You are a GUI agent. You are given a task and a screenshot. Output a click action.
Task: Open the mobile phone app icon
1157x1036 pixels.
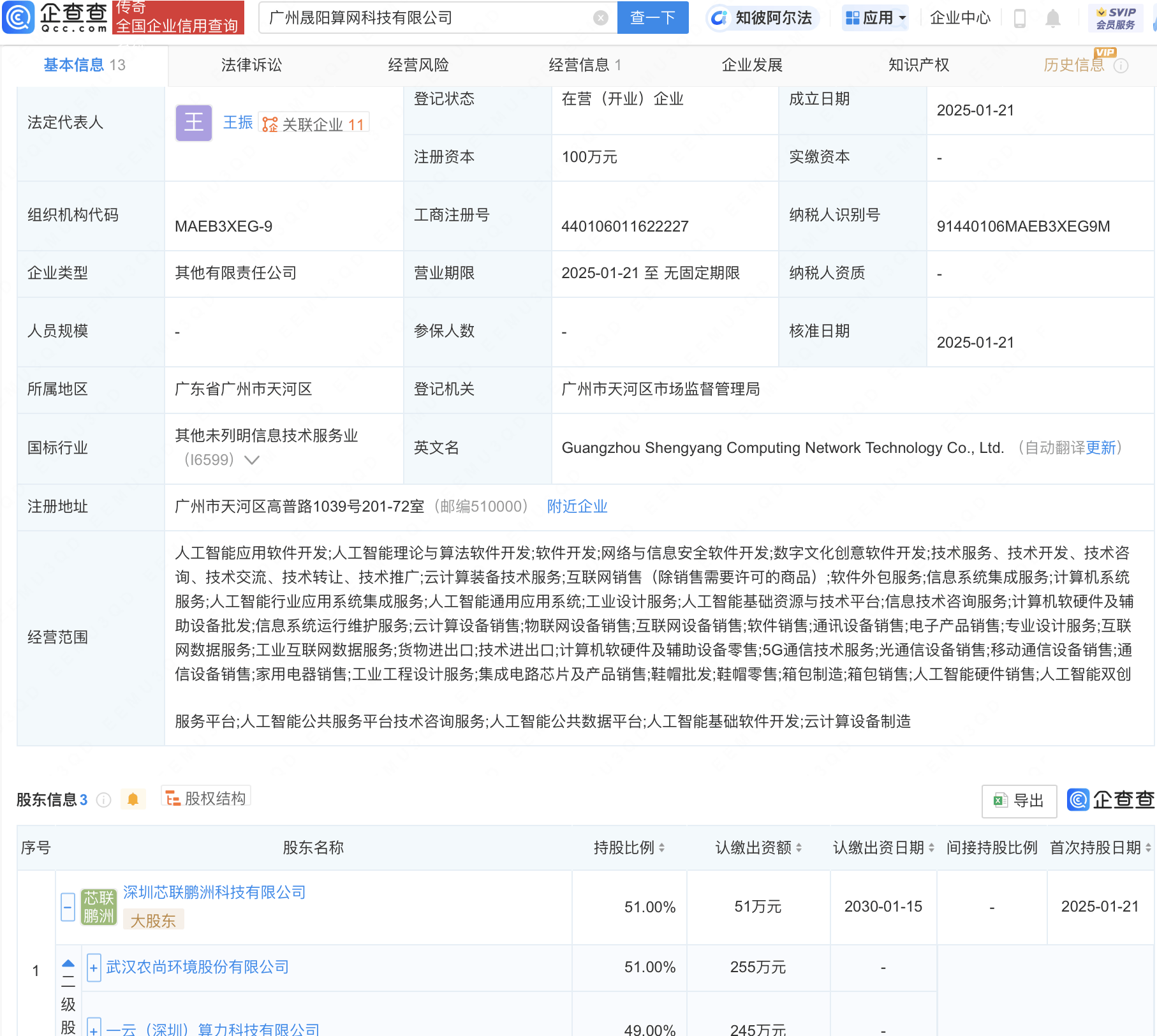pyautogui.click(x=1019, y=18)
